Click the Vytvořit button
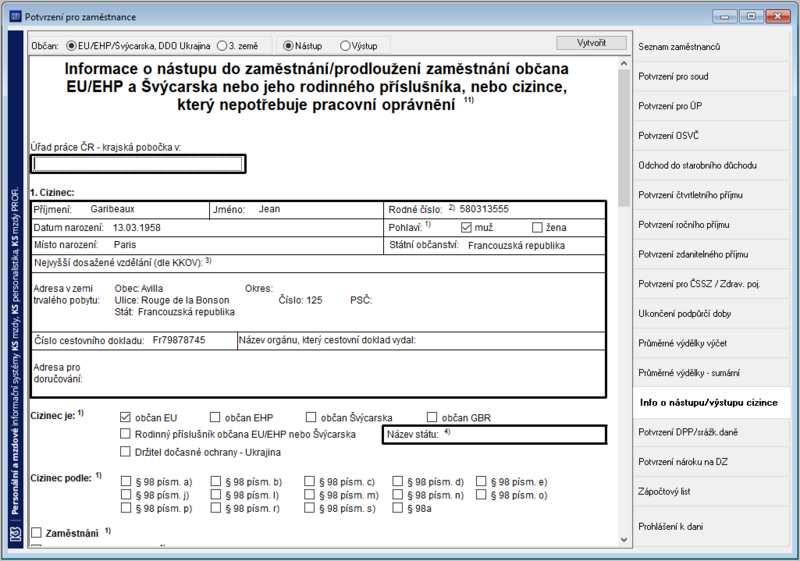This screenshot has width=800, height=561. 591,43
